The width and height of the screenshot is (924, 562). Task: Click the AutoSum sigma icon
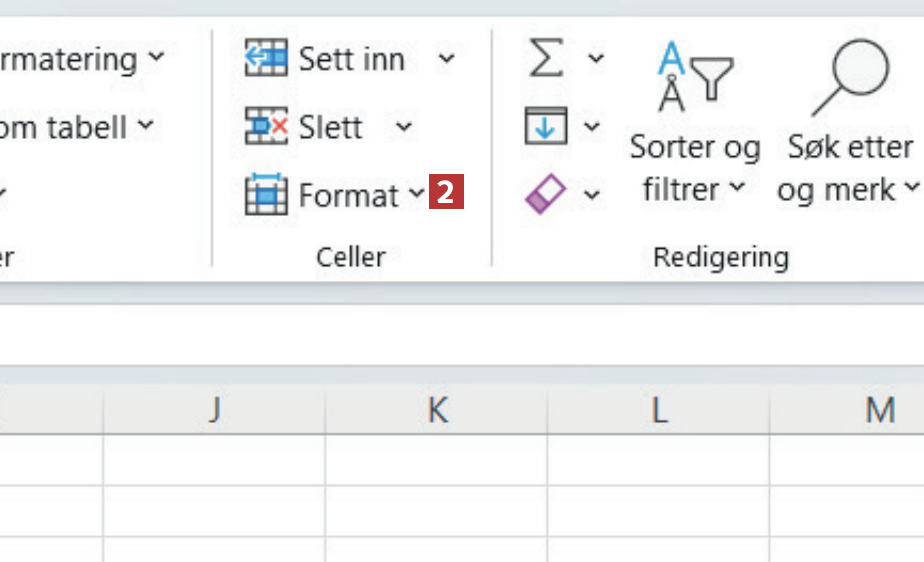point(545,59)
